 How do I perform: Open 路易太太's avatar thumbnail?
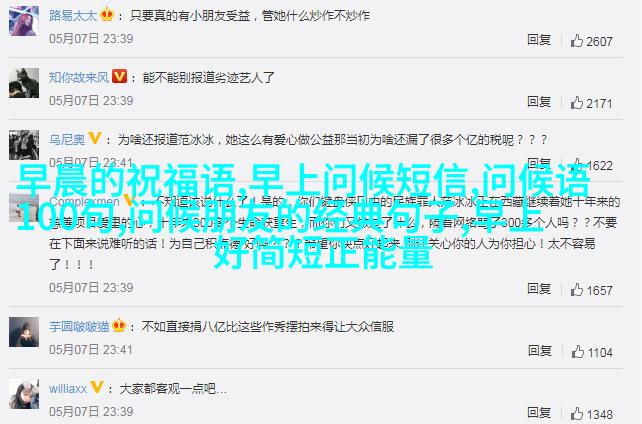coord(24,21)
